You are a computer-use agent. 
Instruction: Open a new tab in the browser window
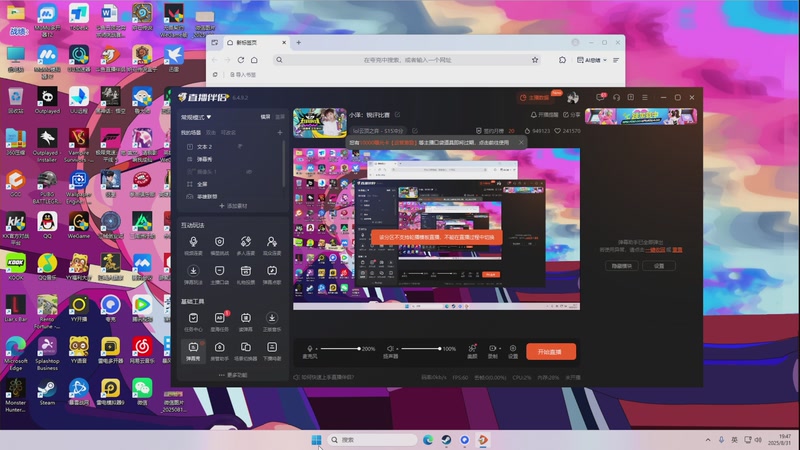click(298, 42)
